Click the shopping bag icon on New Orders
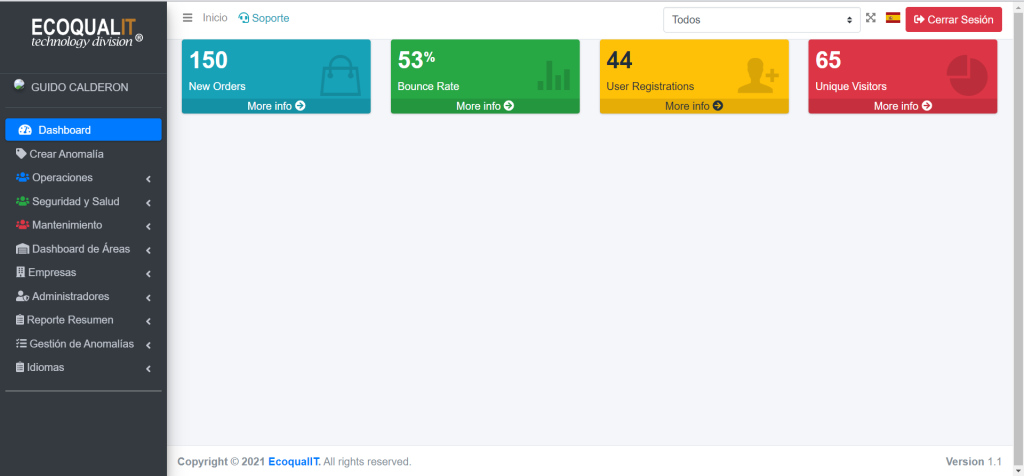The height and width of the screenshot is (476, 1024). (339, 75)
